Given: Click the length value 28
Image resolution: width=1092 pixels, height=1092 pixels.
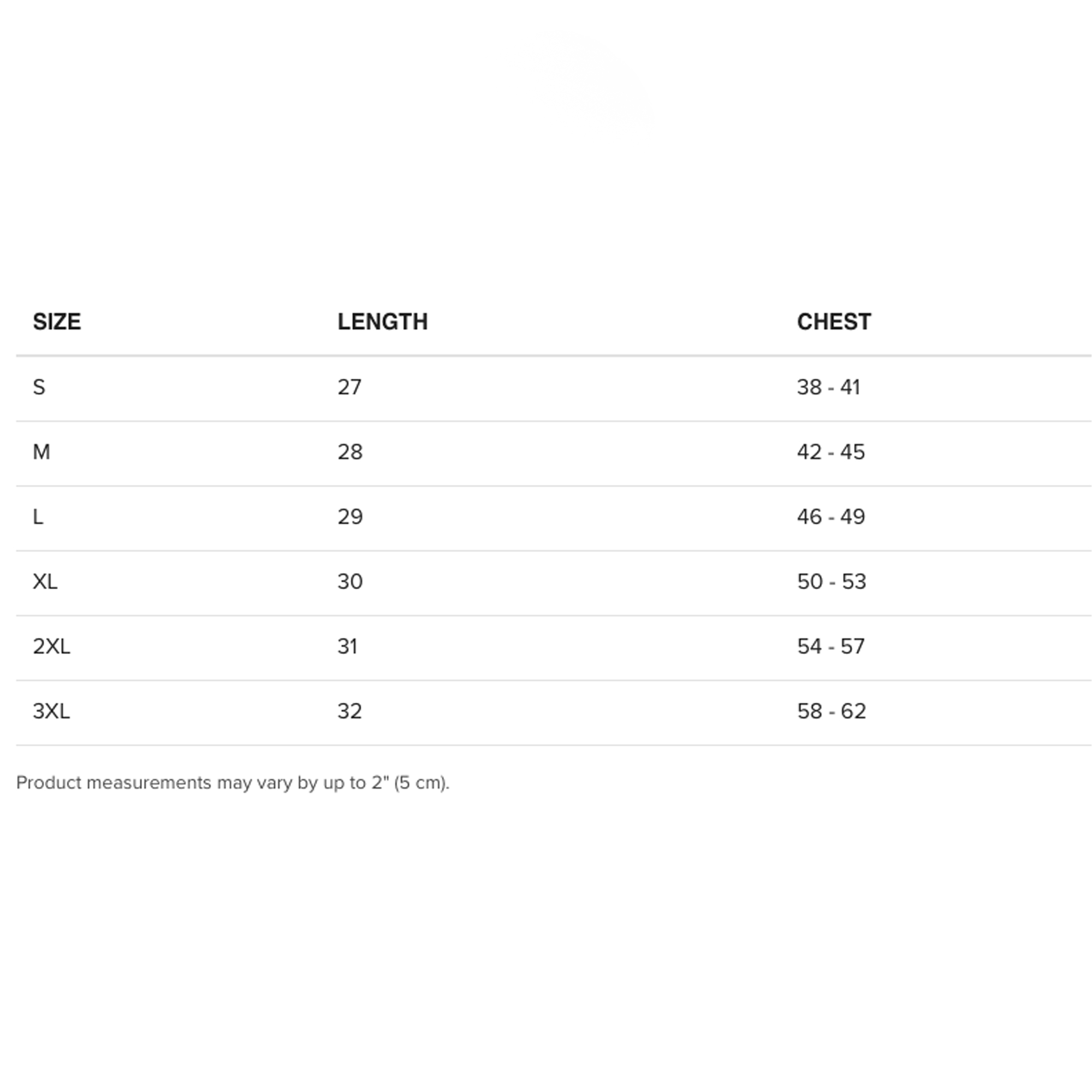Looking at the screenshot, I should (350, 452).
